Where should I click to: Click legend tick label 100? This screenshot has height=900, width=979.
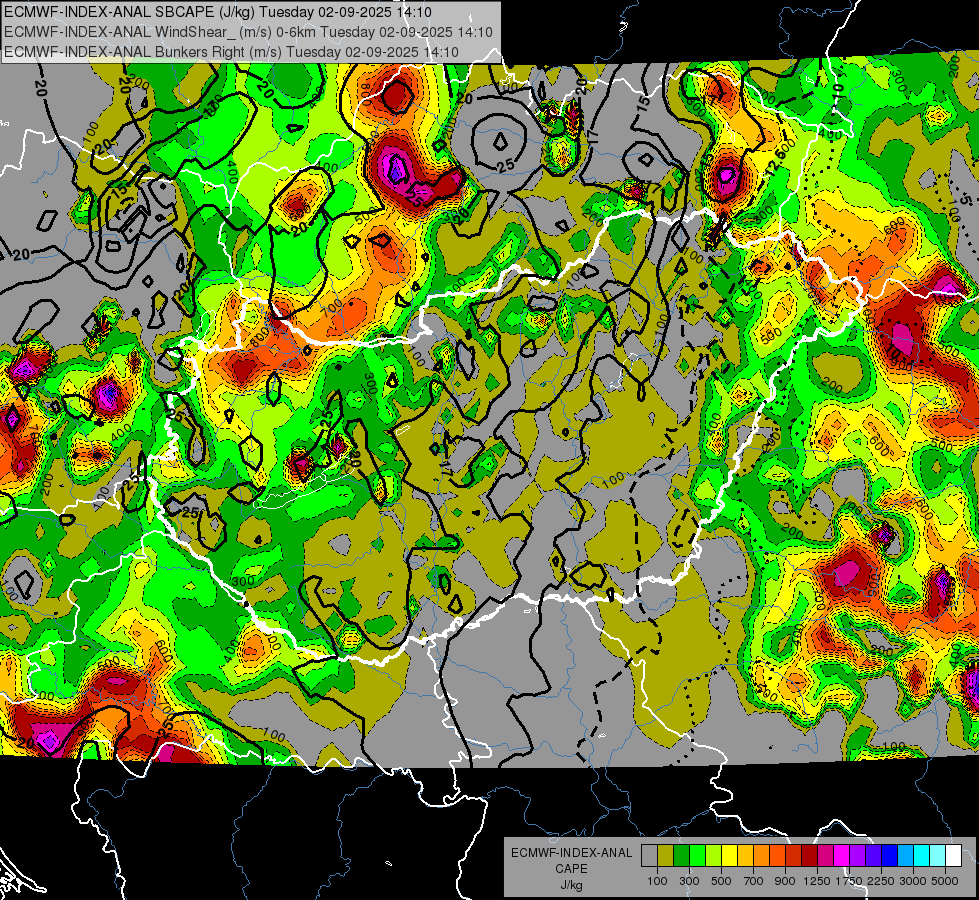(657, 881)
